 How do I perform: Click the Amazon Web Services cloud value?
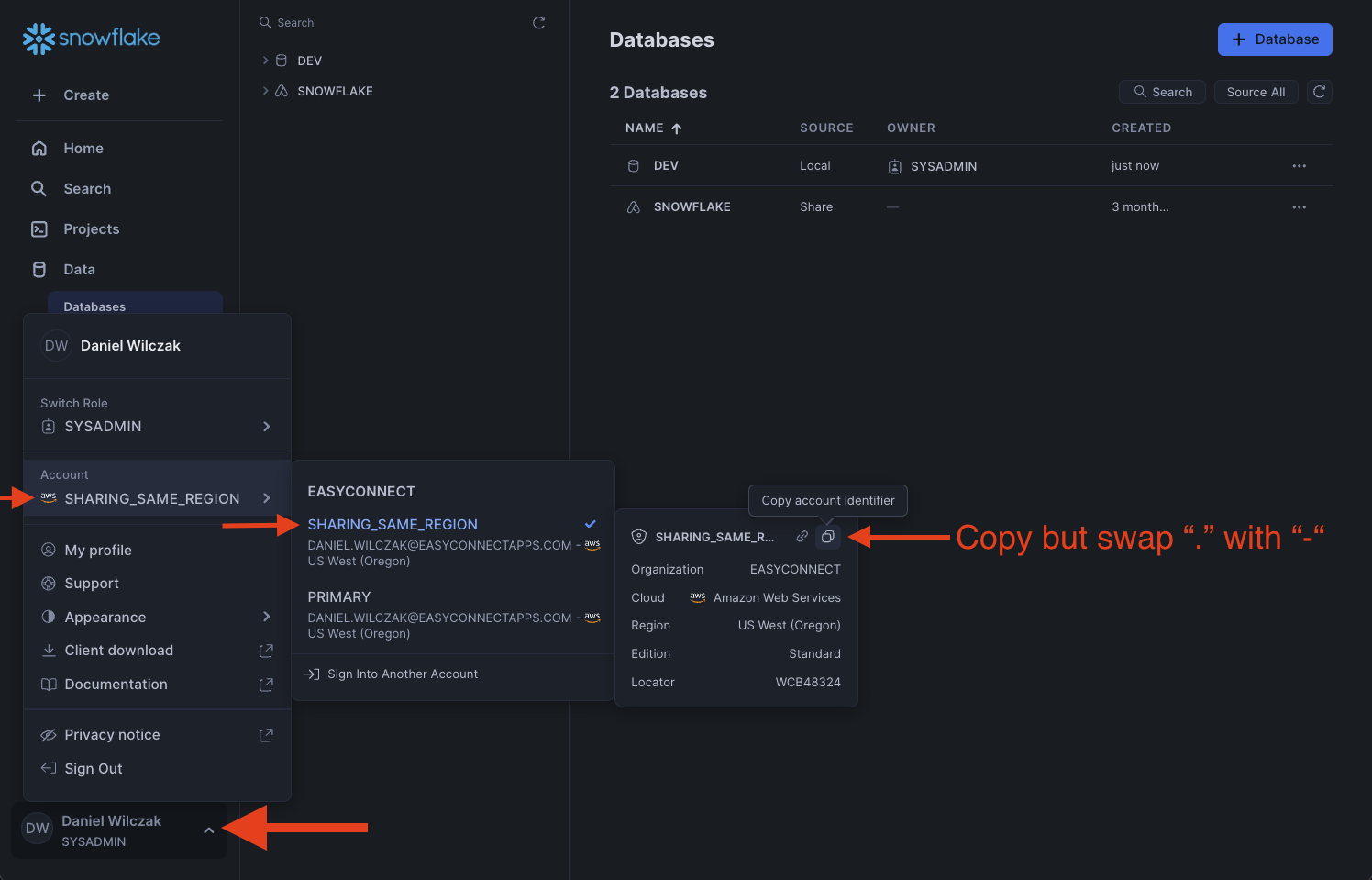pos(777,598)
